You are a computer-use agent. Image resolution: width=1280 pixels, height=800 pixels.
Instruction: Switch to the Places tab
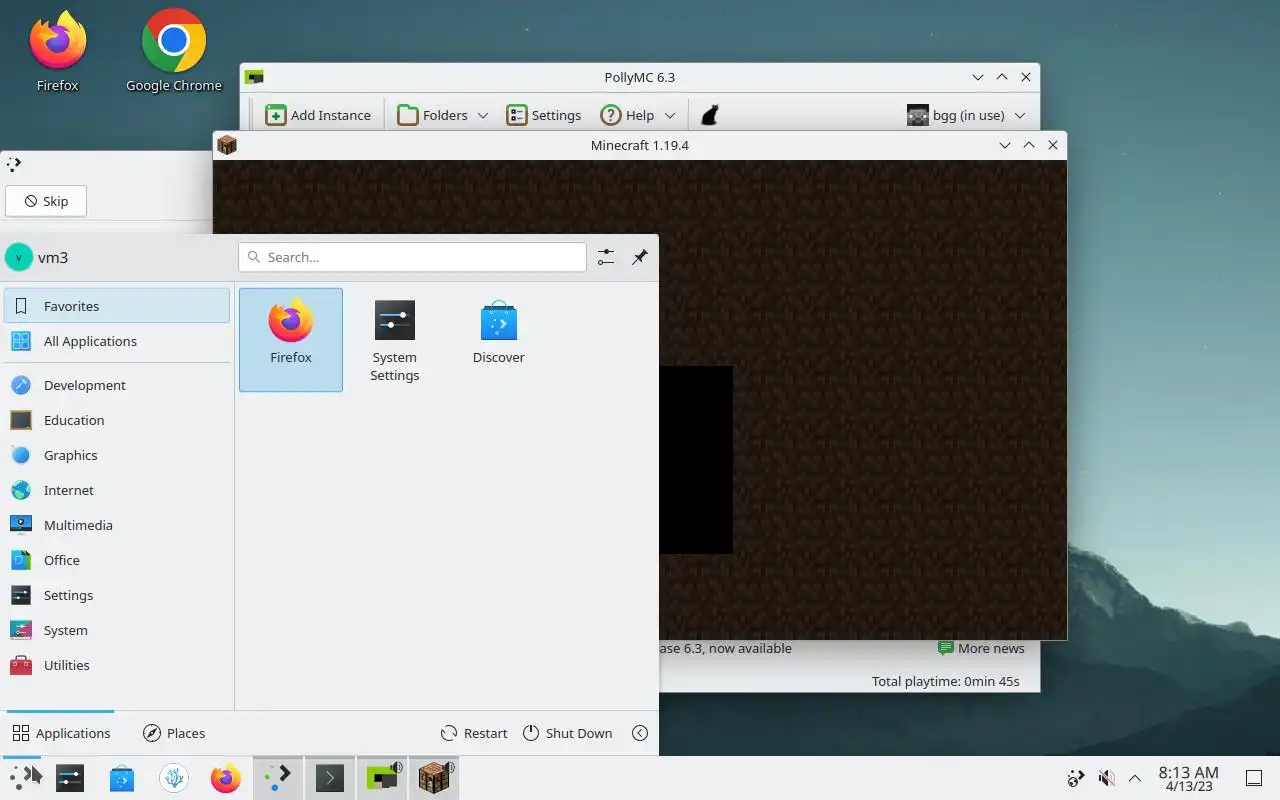[x=174, y=733]
